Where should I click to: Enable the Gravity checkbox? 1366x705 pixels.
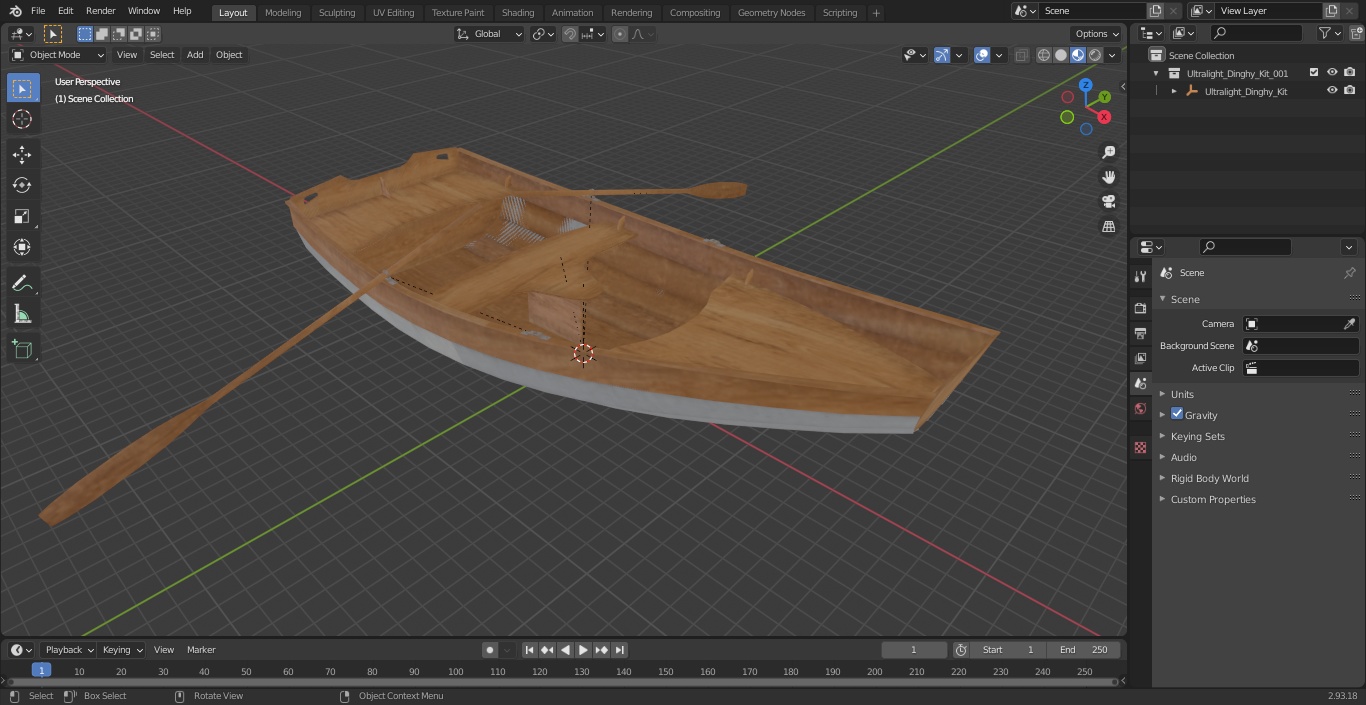tap(1177, 414)
